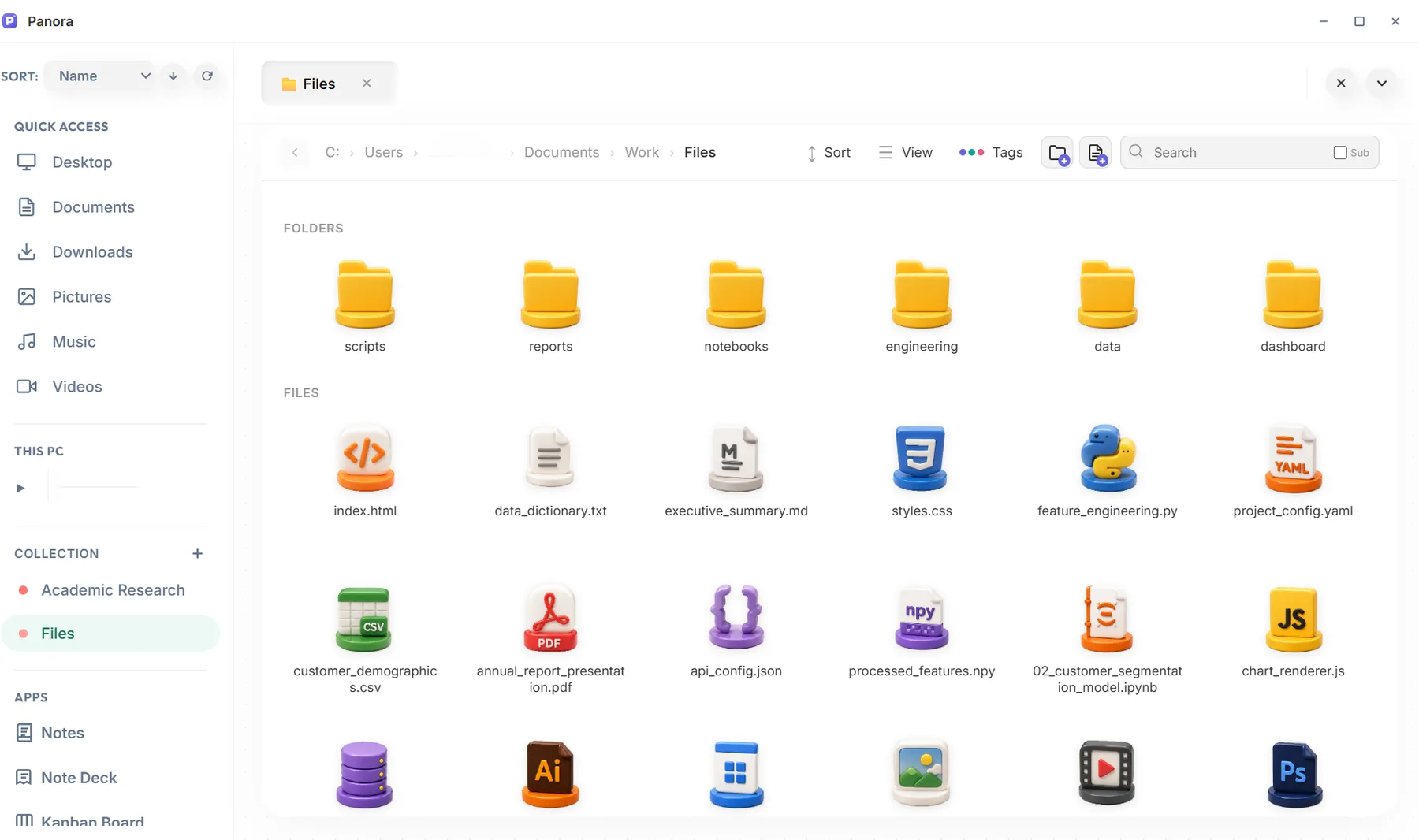
Task: Select the processed_features.npy file icon
Action: click(x=922, y=619)
